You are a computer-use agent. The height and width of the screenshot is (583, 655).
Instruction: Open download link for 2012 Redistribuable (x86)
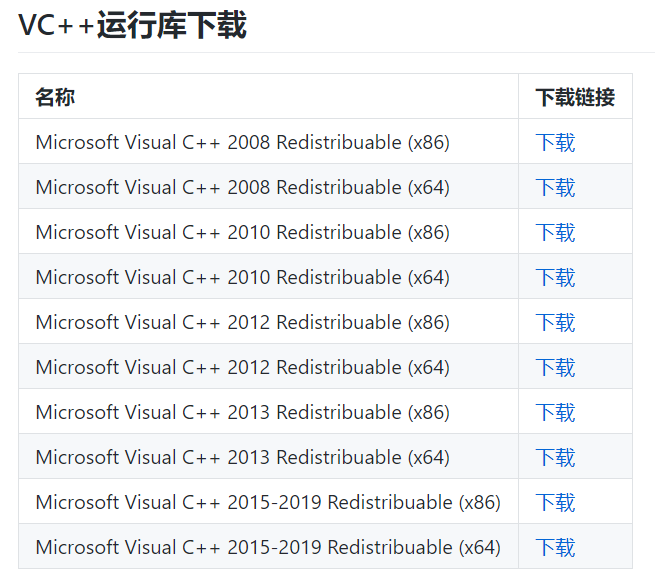[x=555, y=323]
